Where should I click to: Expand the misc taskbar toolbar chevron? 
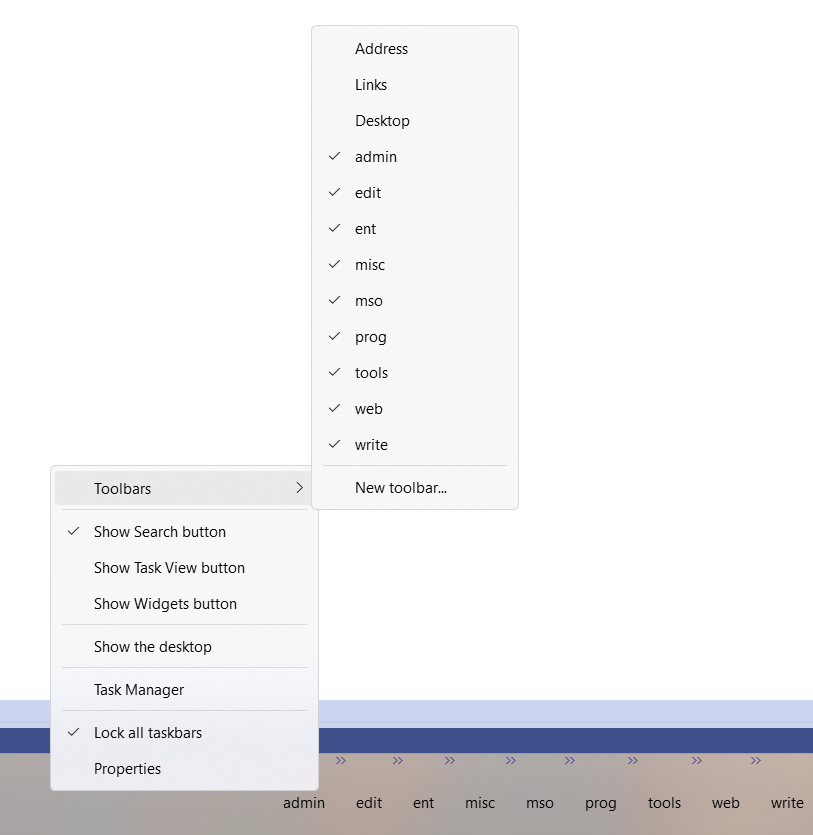(x=511, y=760)
